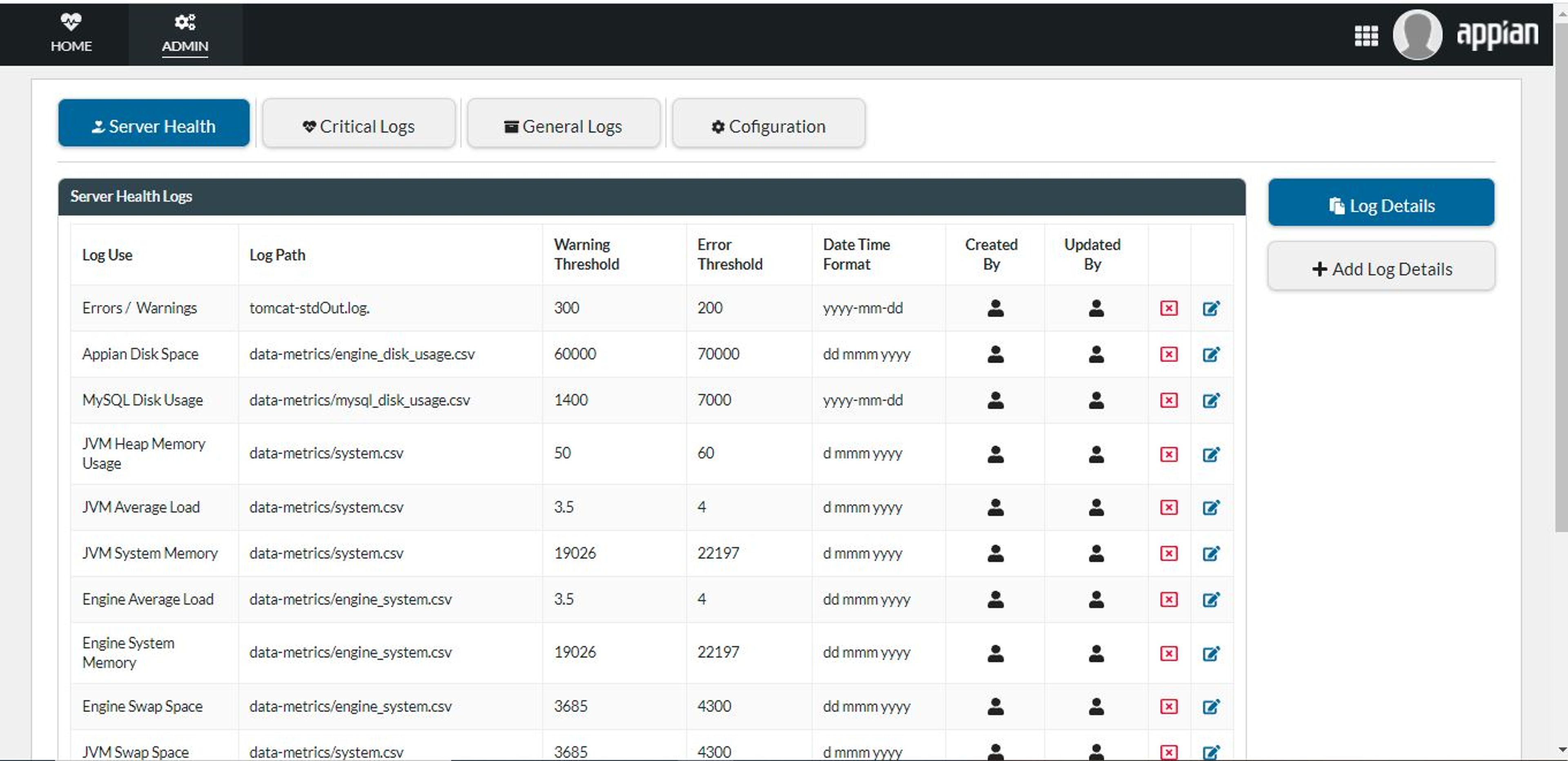Edit the JVM Average Load row
1568x761 pixels.
pos(1211,507)
